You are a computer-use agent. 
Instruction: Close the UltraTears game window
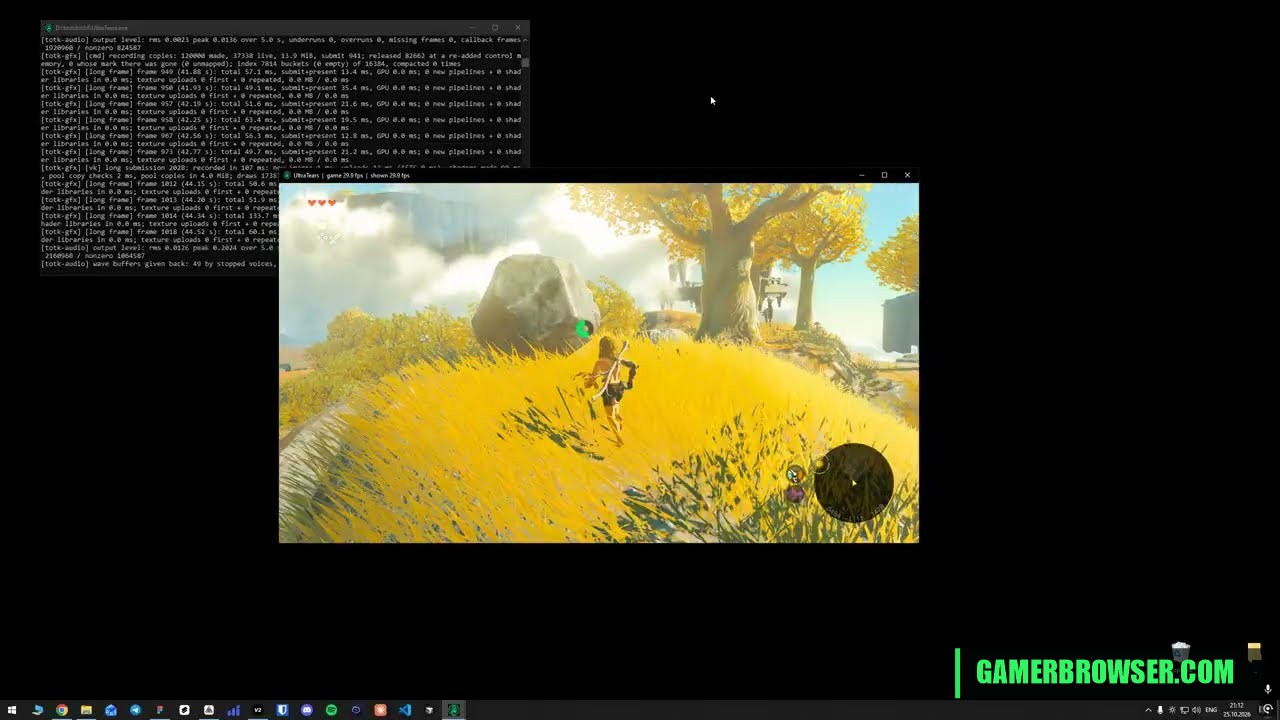(907, 175)
